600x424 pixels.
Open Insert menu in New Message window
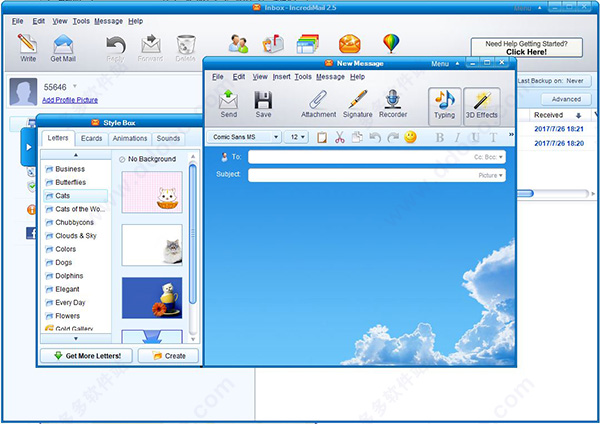pos(282,77)
